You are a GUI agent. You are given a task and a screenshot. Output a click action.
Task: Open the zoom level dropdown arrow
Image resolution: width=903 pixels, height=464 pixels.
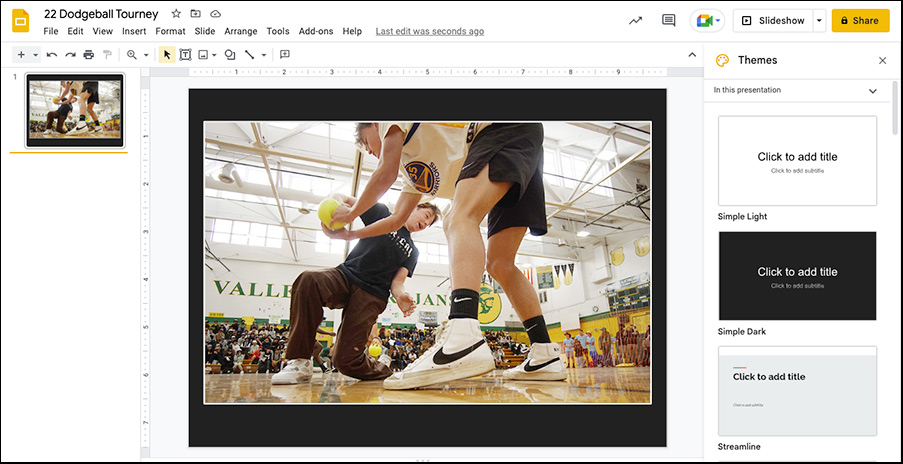pos(146,55)
